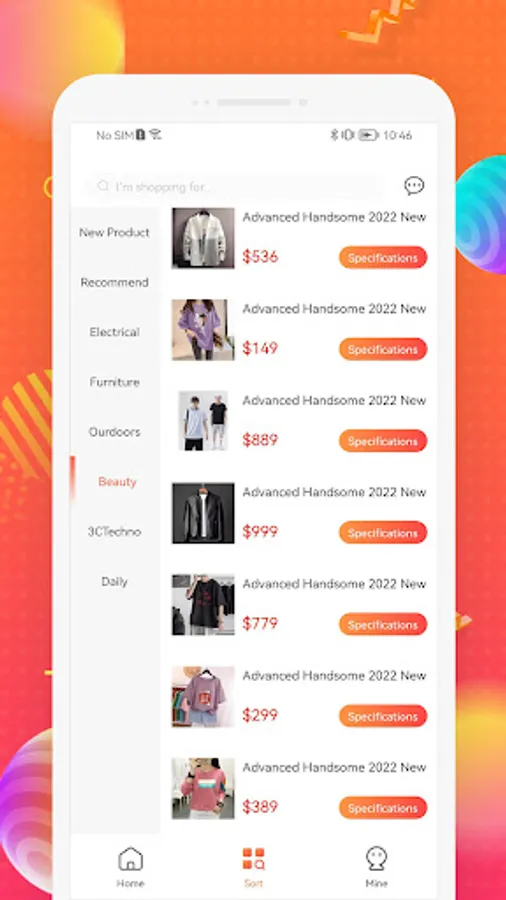The image size is (506, 900).
Task: Focus the "I'm shopping for" search field
Action: click(235, 187)
